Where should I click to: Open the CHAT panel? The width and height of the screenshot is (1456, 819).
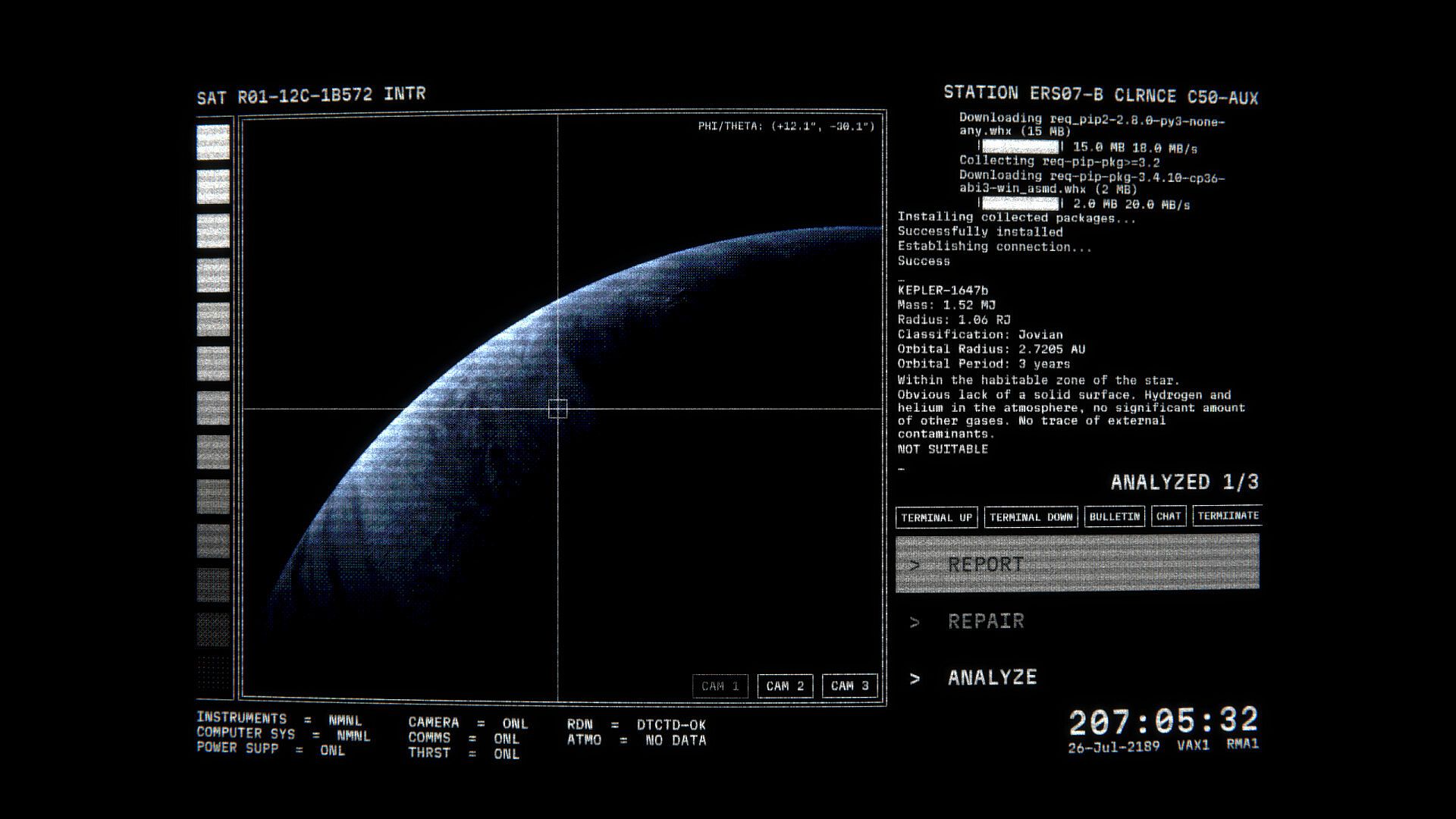(x=1169, y=516)
